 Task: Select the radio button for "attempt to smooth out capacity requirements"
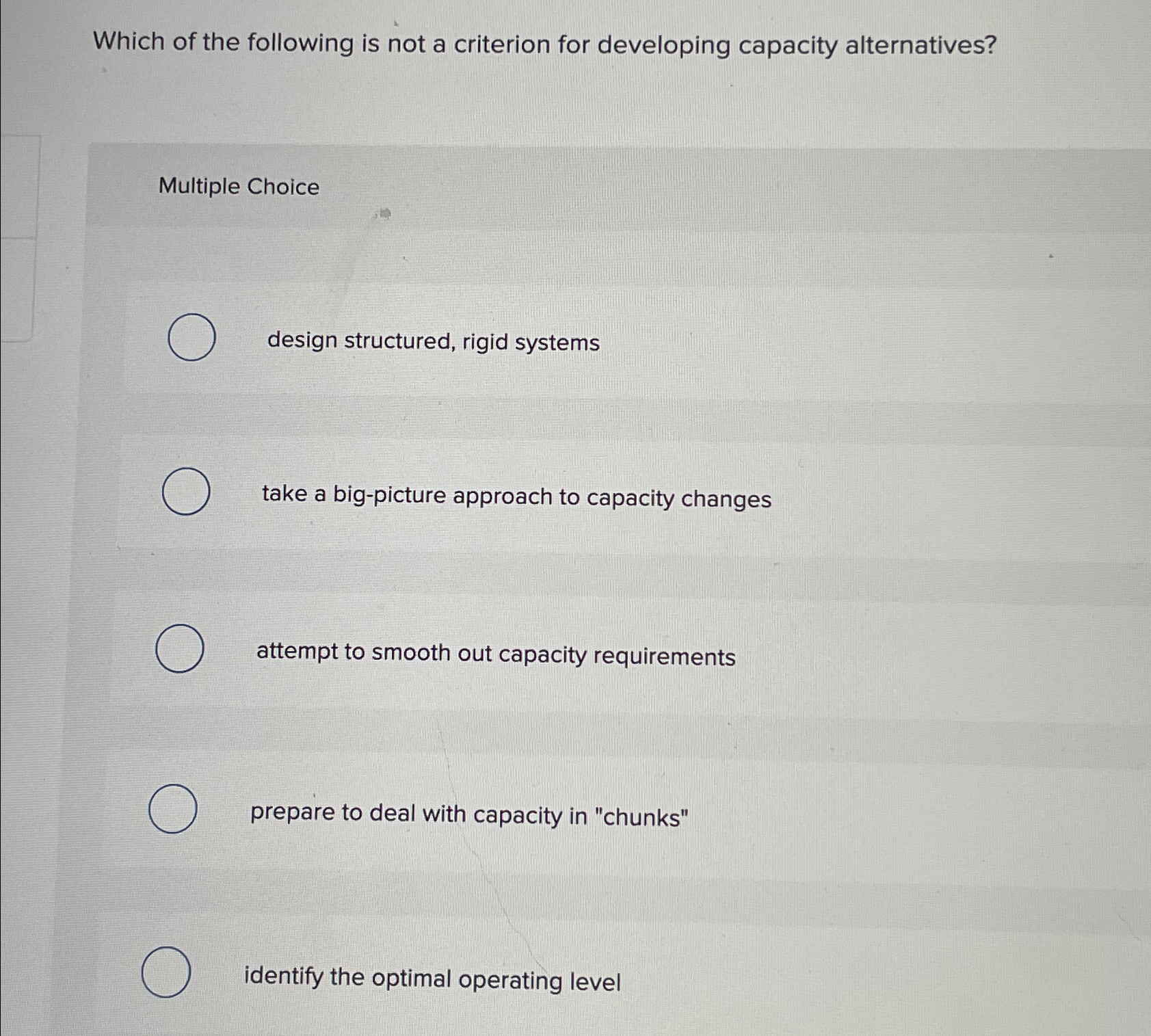[179, 650]
